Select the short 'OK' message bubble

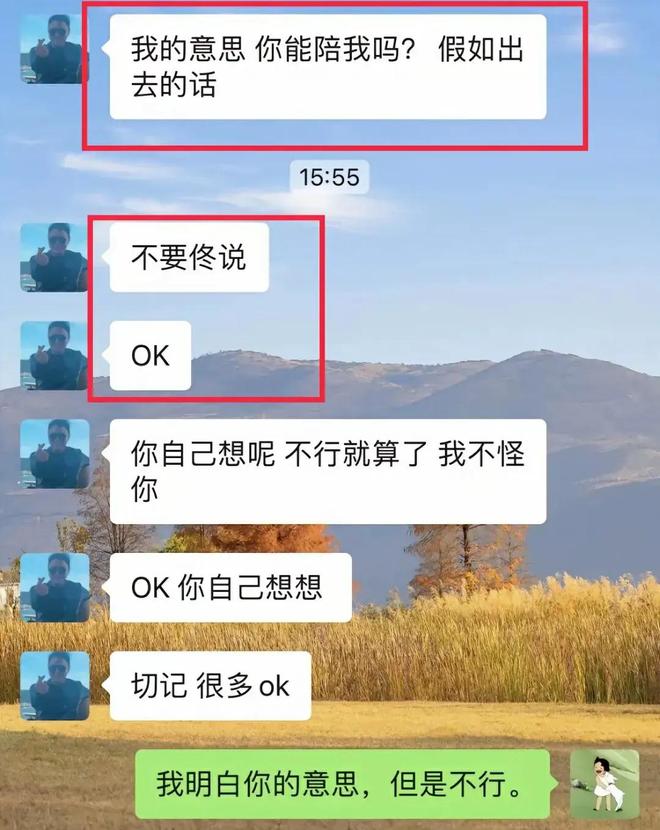pos(150,356)
